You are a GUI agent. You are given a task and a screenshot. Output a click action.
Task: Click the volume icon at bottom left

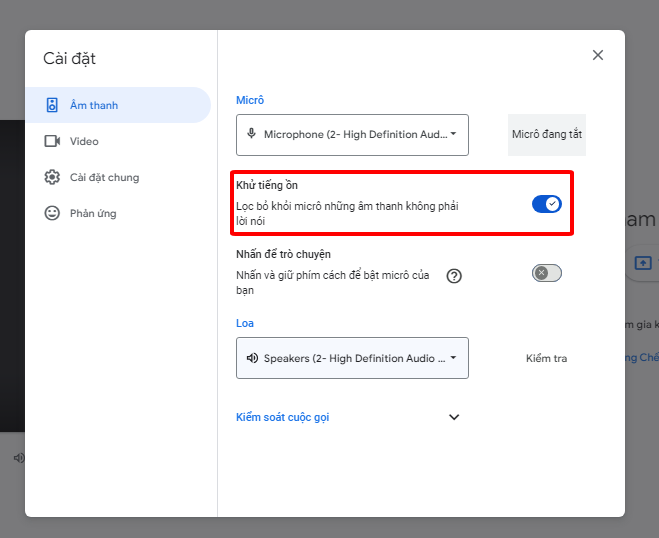click(x=18, y=458)
